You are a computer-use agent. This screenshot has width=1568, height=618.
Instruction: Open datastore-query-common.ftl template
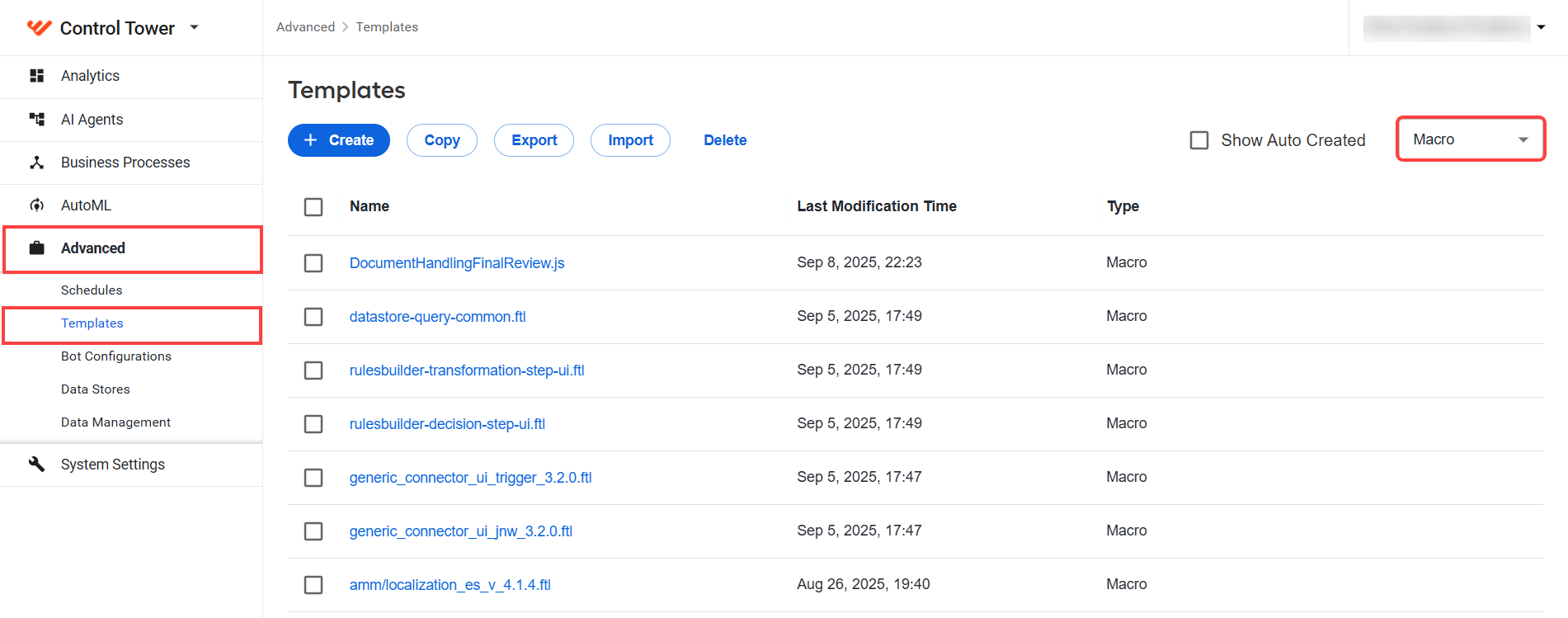[437, 317]
